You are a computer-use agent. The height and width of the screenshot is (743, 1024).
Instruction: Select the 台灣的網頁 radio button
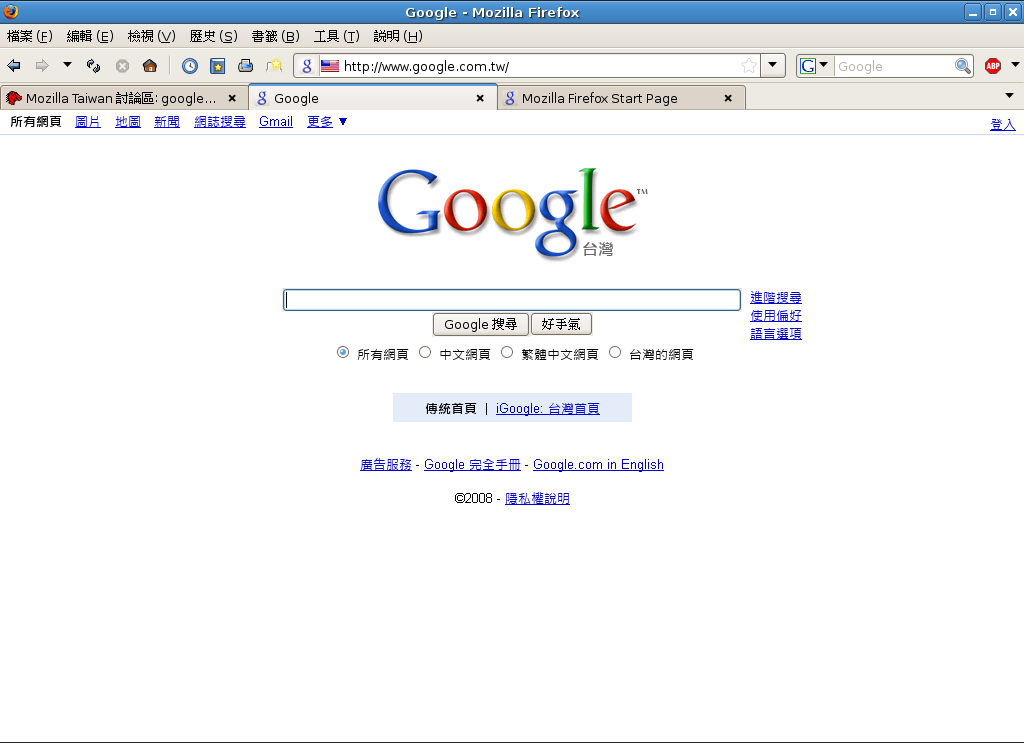(x=615, y=352)
